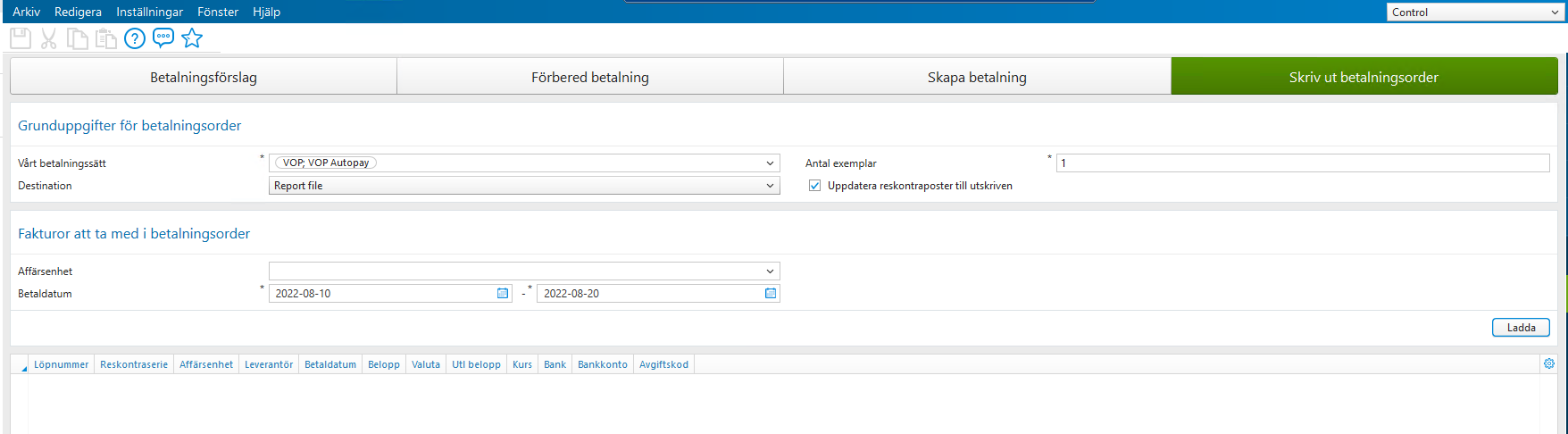1568x434 pixels.
Task: Expand the Vårt betalningssätt dropdown
Action: [770, 163]
